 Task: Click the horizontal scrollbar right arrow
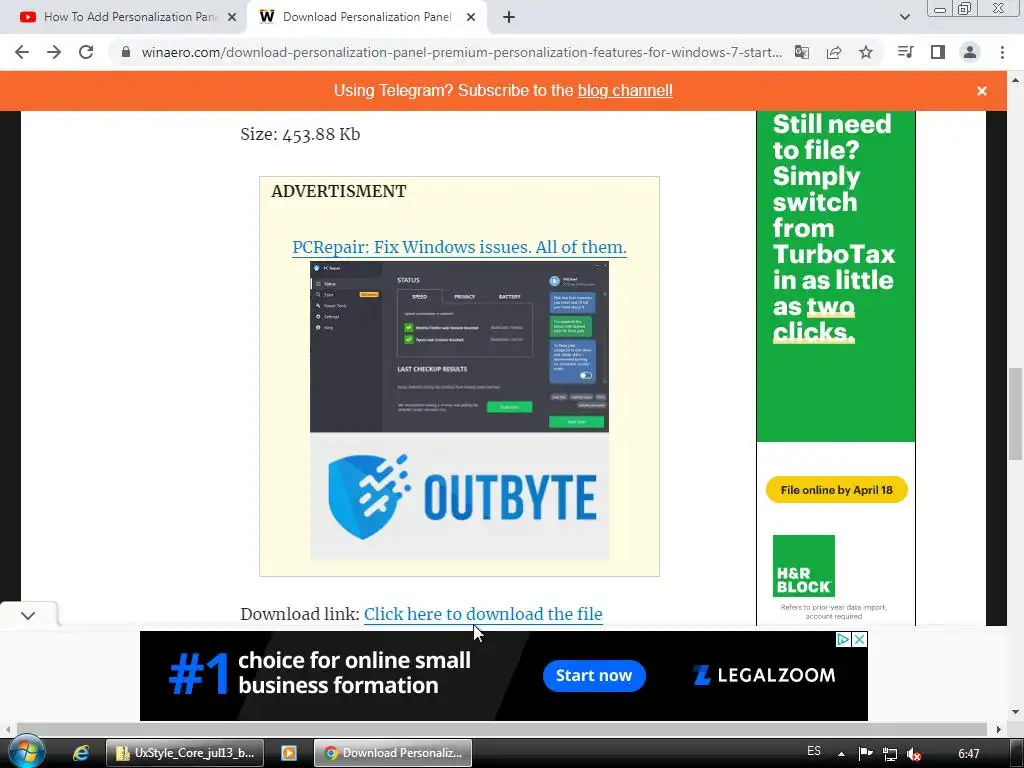pos(999,729)
